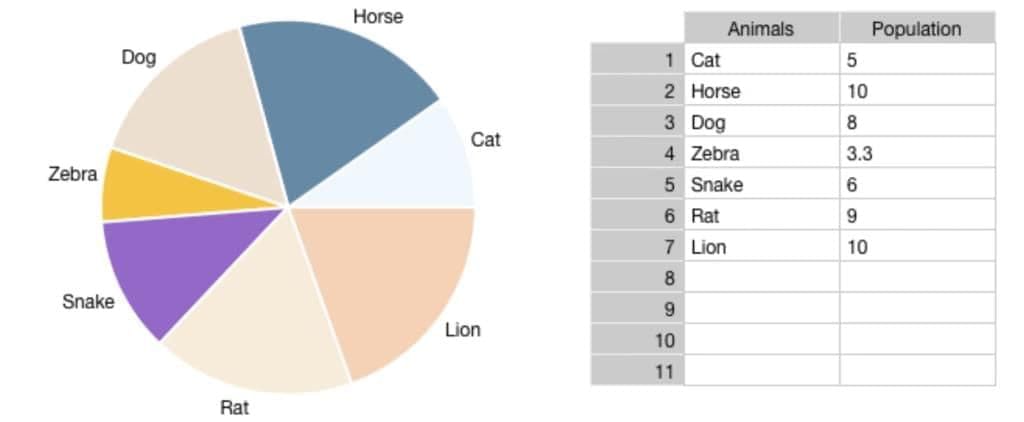This screenshot has height=422, width=1024.
Task: Select the empty Animals cell in row 8
Action: pos(761,278)
